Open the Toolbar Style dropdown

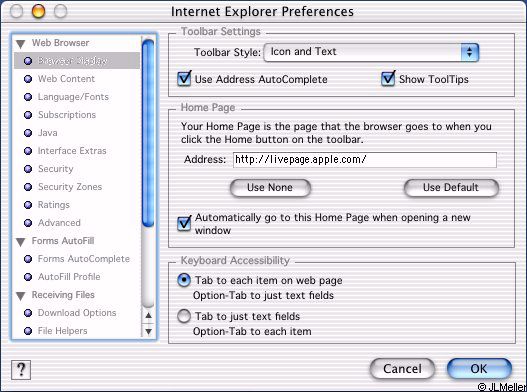pyautogui.click(x=371, y=52)
